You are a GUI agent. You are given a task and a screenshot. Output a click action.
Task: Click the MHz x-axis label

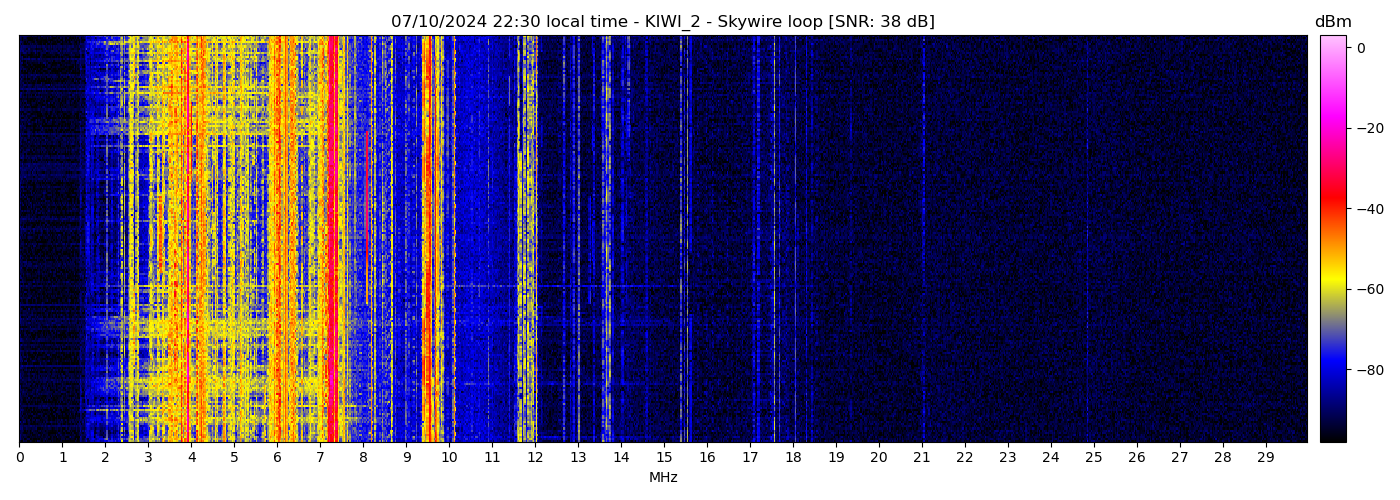[x=663, y=478]
